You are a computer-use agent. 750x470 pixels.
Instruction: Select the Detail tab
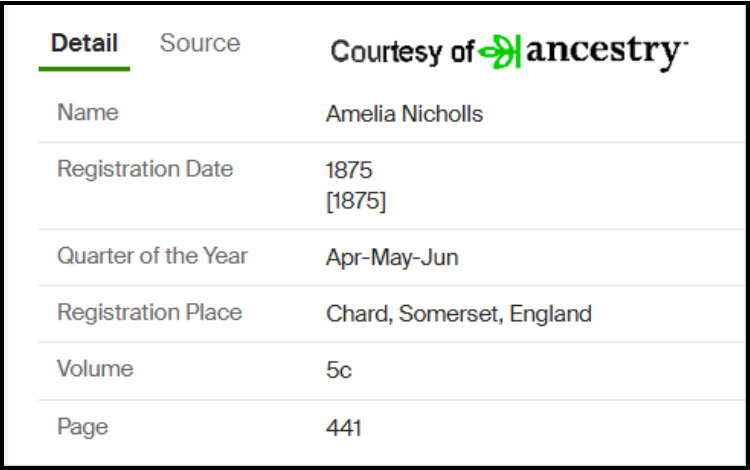84,43
